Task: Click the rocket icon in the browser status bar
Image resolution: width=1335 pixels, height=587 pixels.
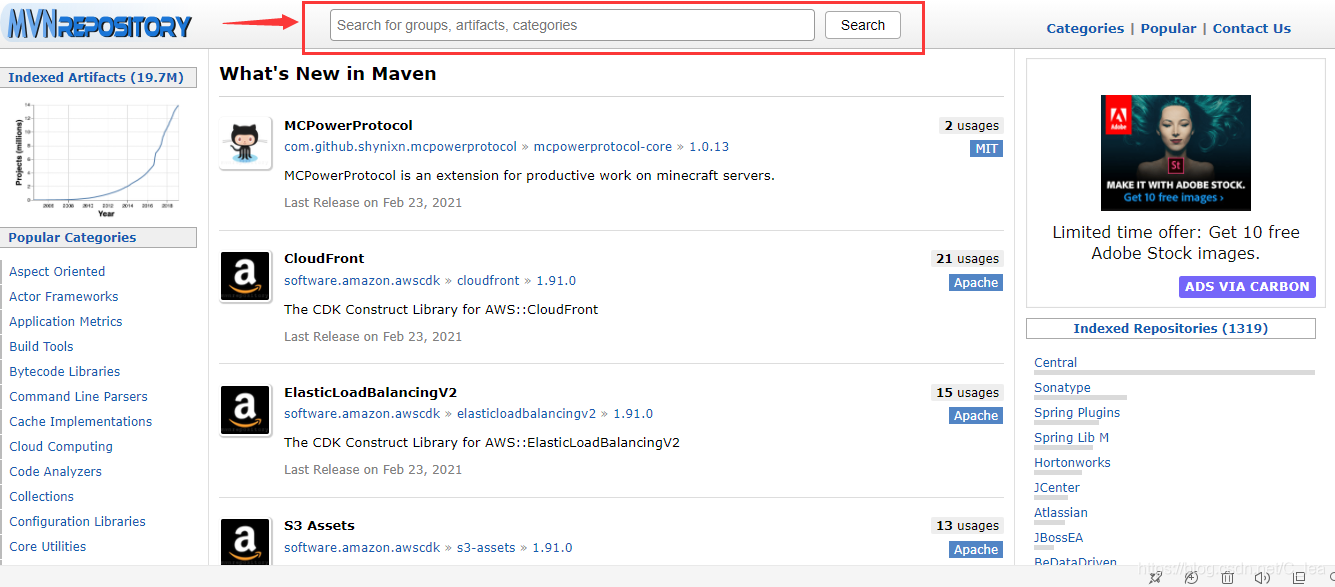Action: point(1156,577)
